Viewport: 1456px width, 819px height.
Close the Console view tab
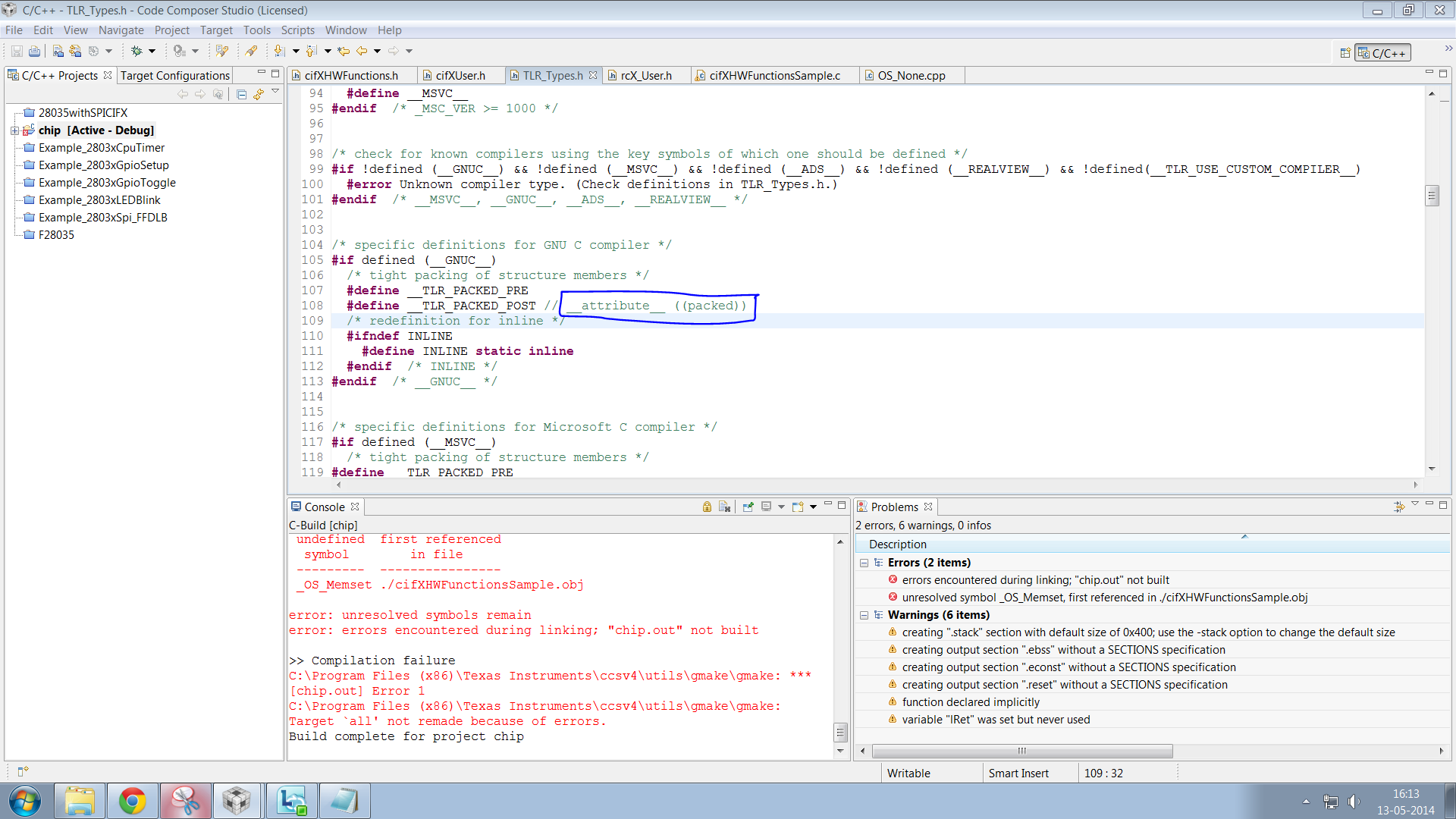(355, 506)
